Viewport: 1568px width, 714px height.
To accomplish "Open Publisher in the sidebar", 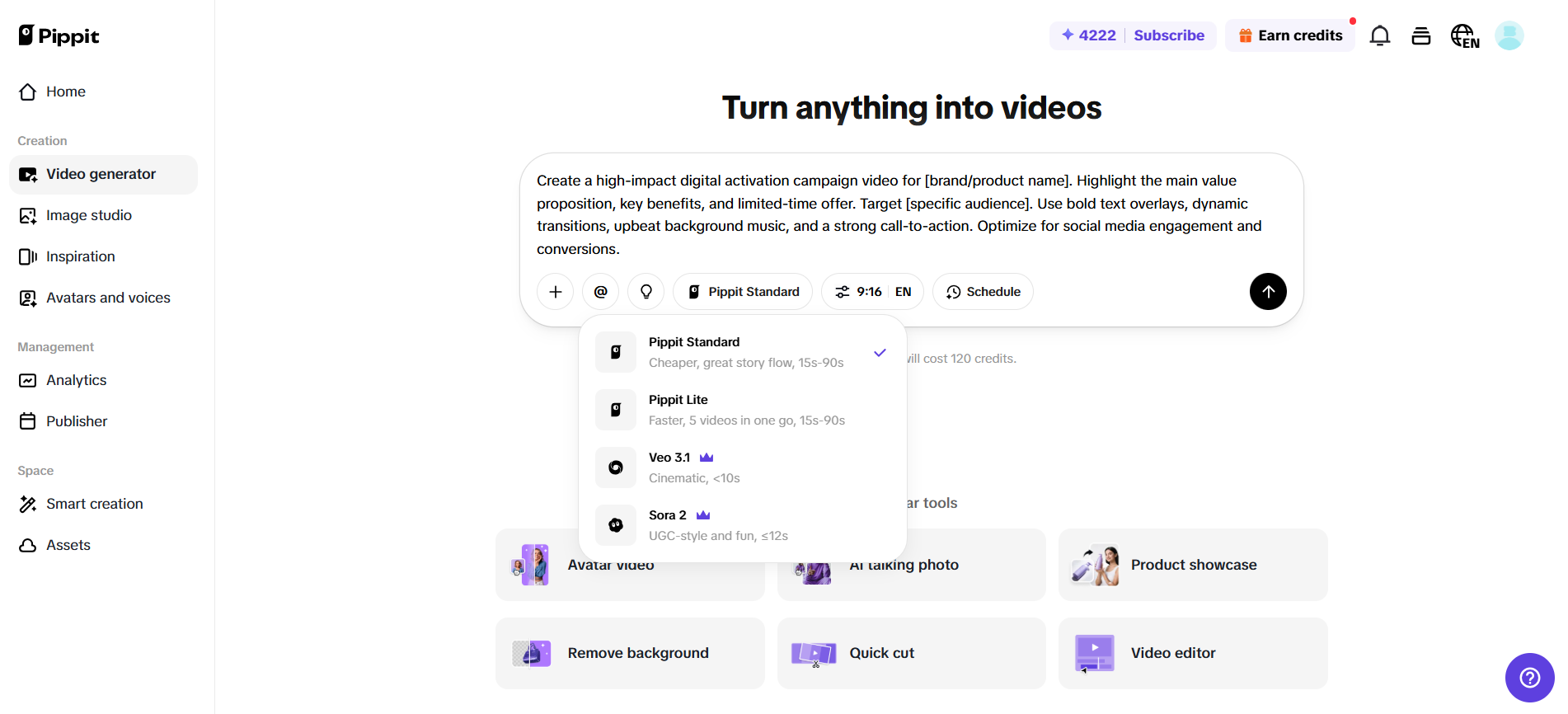I will click(x=103, y=421).
